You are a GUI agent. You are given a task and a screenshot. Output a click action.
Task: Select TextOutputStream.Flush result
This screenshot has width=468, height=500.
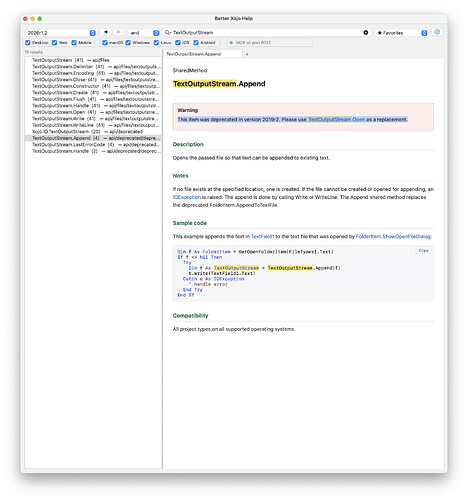click(93, 99)
